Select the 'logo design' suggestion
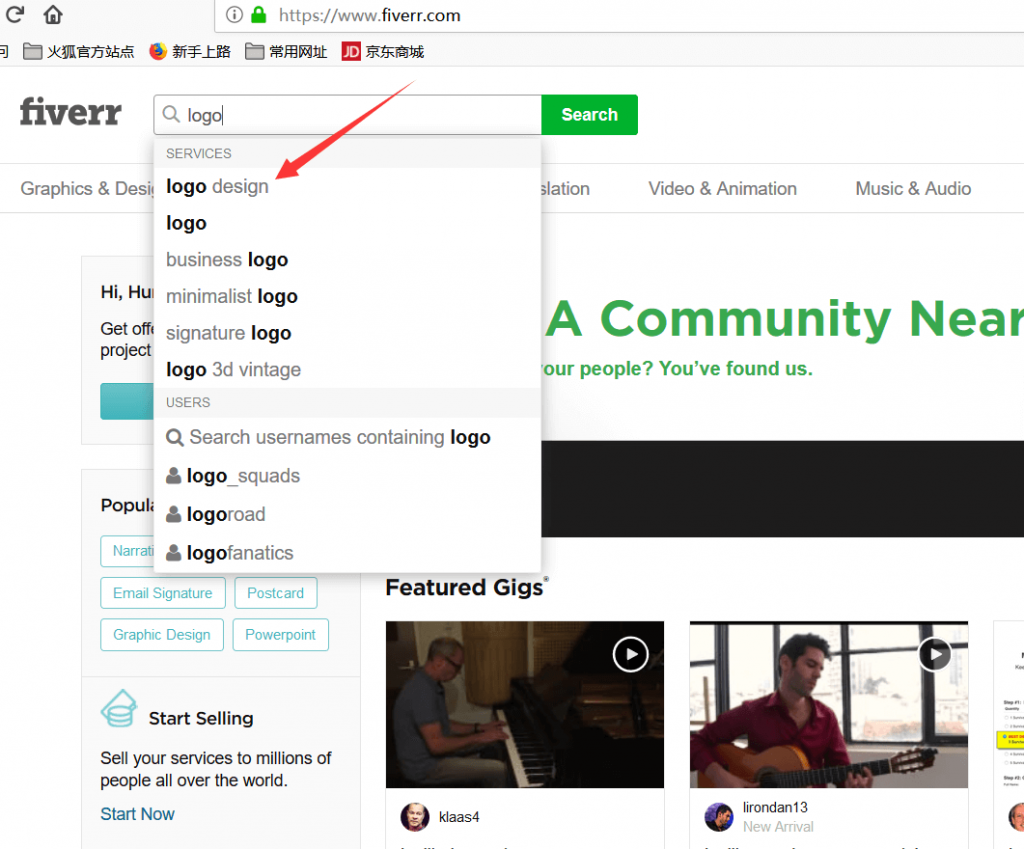This screenshot has height=849, width=1024. point(347,187)
